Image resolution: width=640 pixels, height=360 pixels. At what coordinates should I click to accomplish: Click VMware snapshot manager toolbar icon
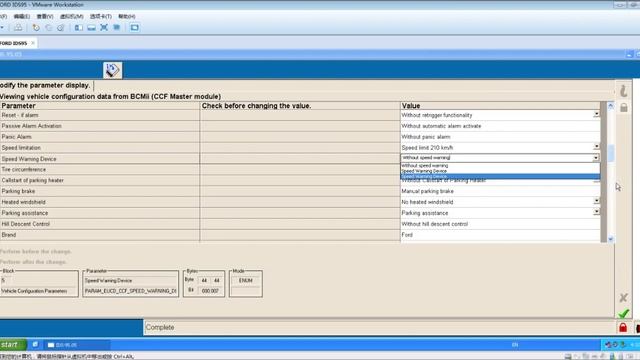click(61, 28)
